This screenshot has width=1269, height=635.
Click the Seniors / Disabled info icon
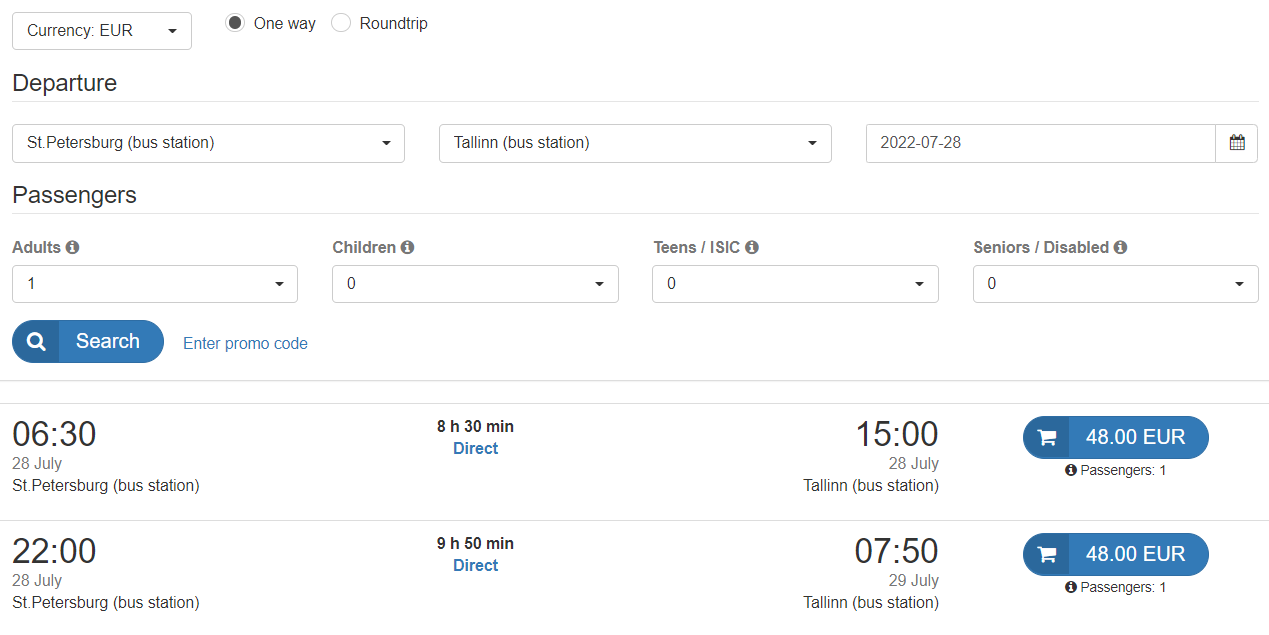(1121, 247)
